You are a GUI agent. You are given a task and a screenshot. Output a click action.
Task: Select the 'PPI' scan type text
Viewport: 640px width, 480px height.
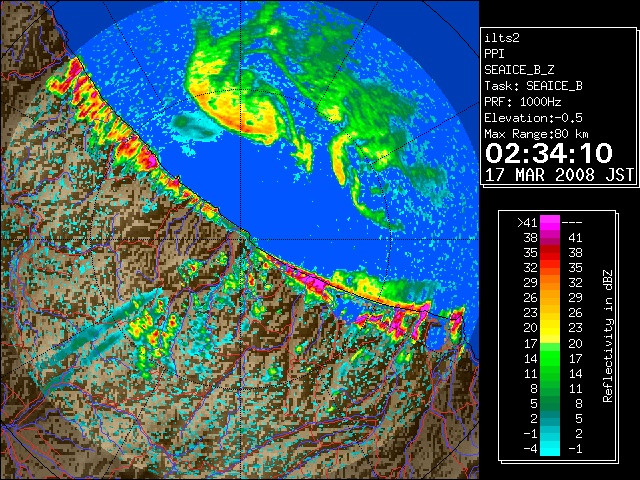click(494, 54)
